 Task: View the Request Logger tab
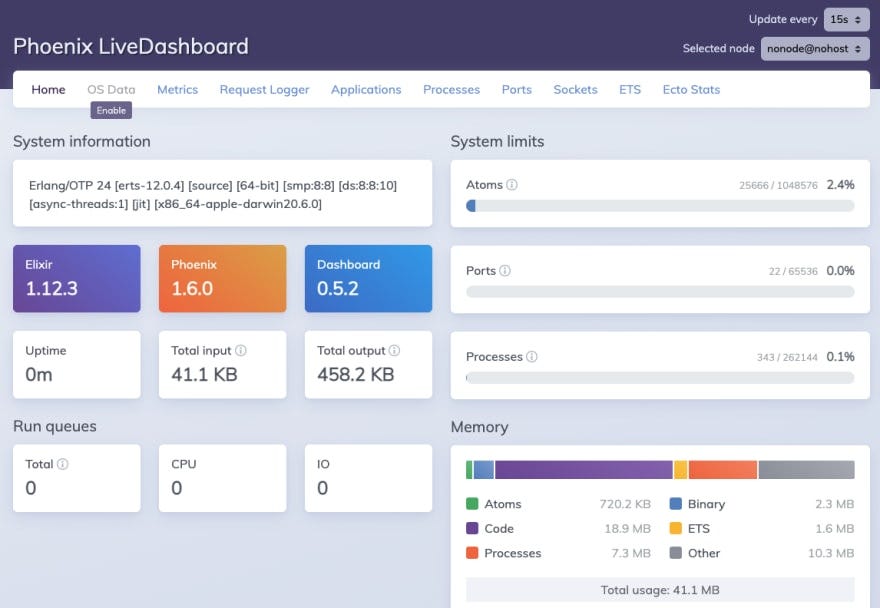tap(264, 89)
